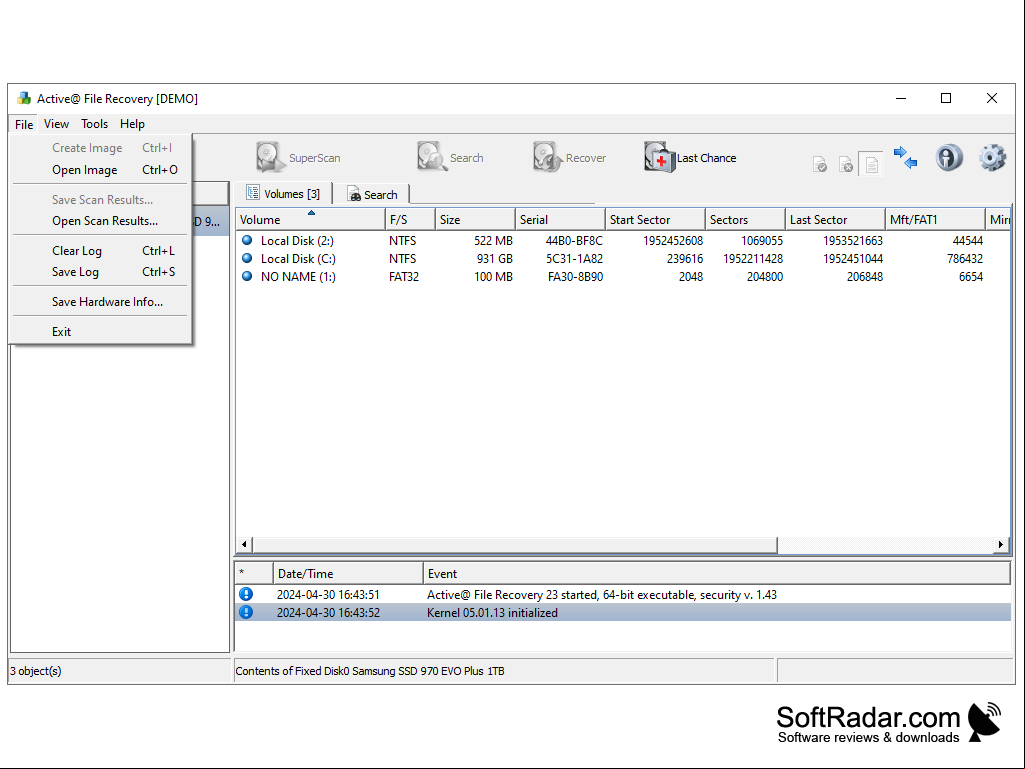Click the blue arrows swap icon
This screenshot has height=769, width=1025.
pos(905,158)
